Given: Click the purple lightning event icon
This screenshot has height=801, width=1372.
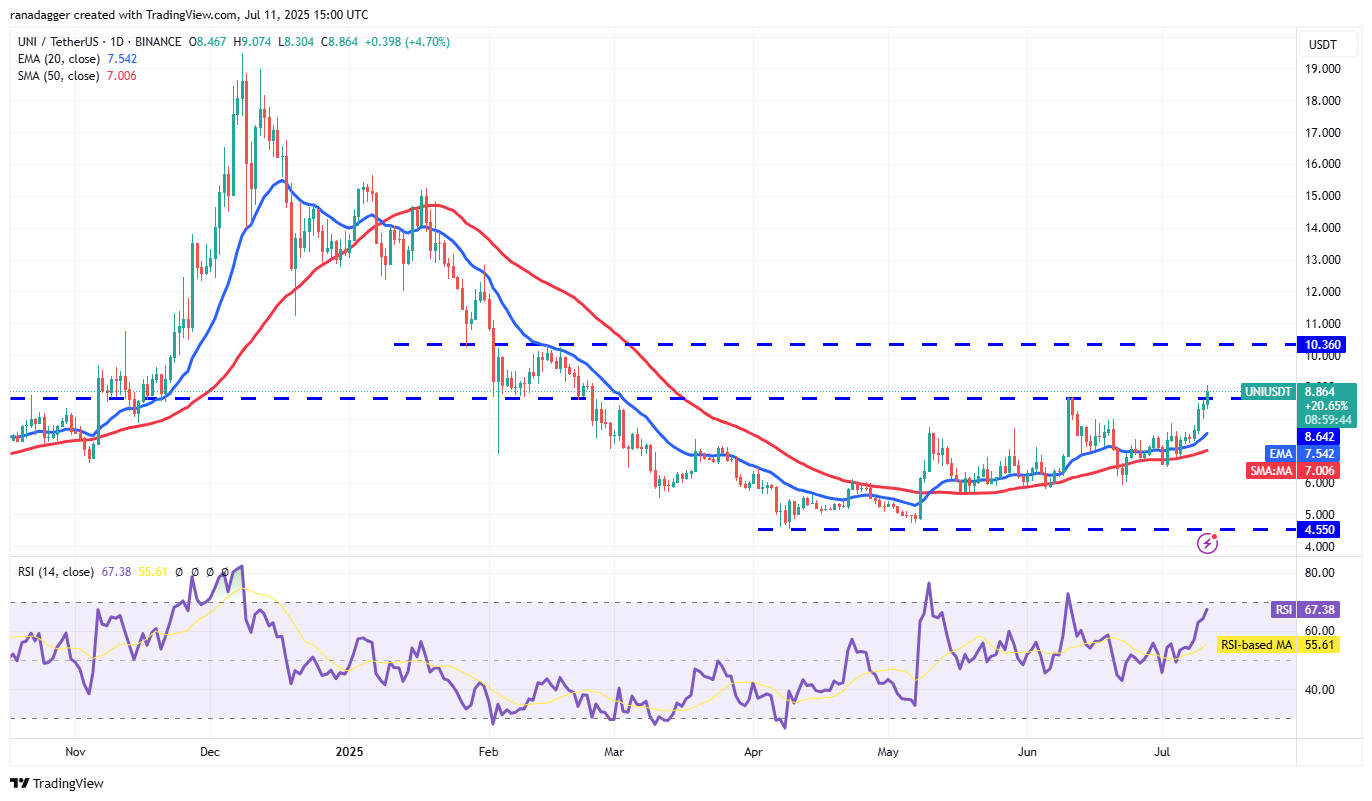Looking at the screenshot, I should [1208, 544].
